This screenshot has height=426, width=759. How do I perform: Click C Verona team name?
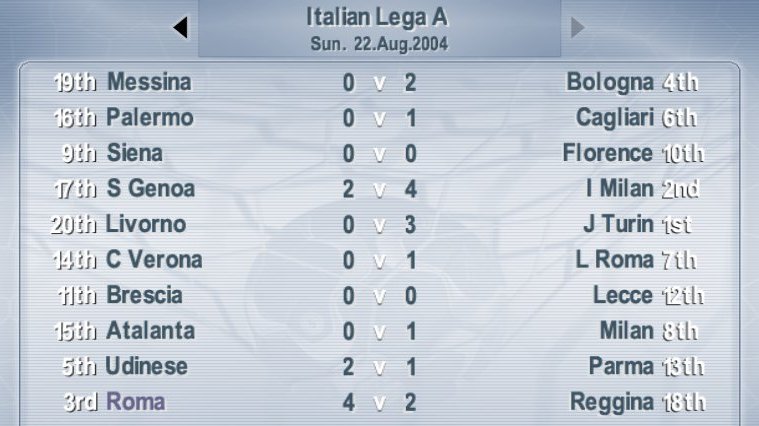(x=154, y=260)
